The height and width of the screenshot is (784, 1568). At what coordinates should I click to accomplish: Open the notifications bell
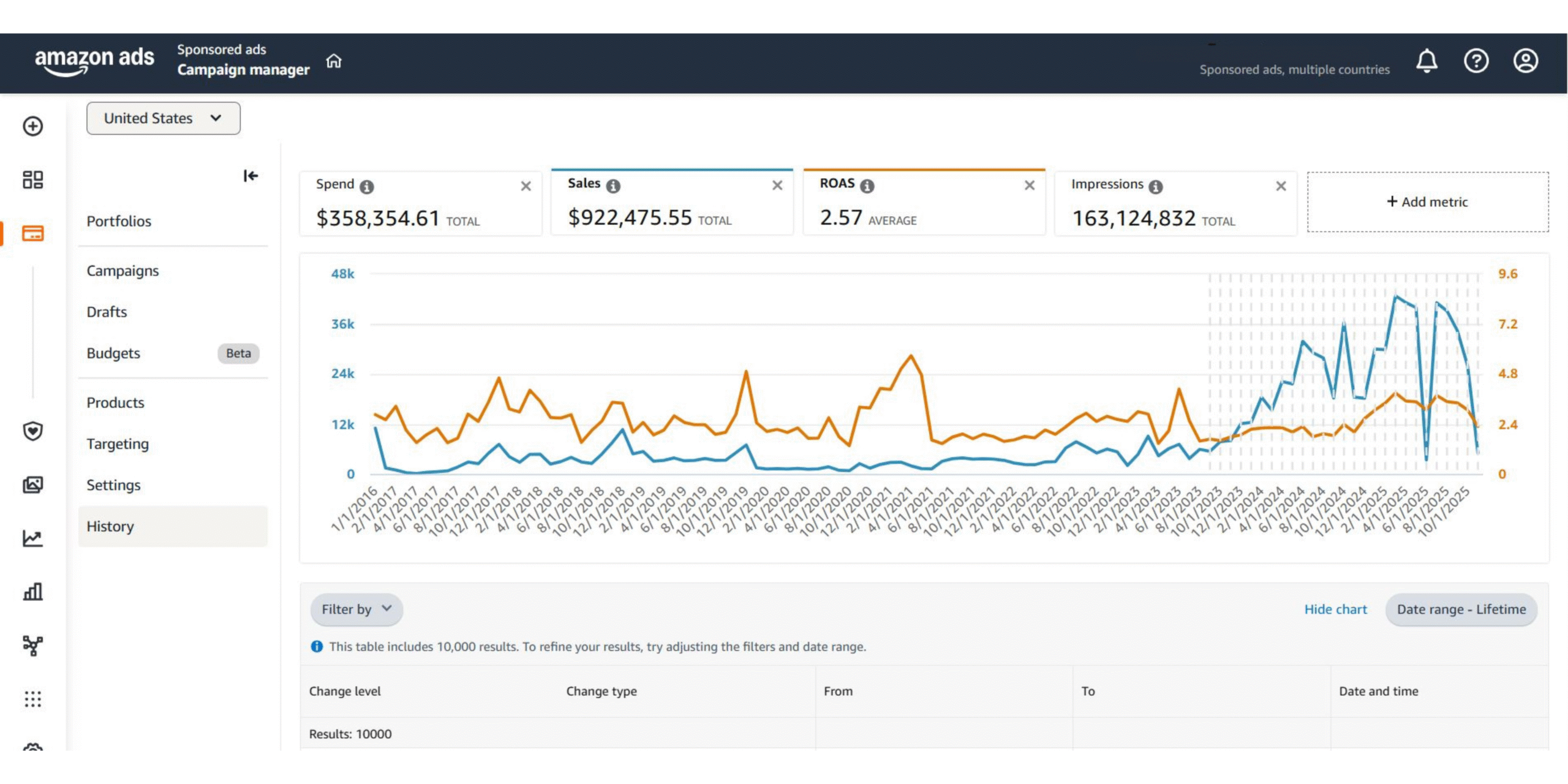tap(1427, 61)
